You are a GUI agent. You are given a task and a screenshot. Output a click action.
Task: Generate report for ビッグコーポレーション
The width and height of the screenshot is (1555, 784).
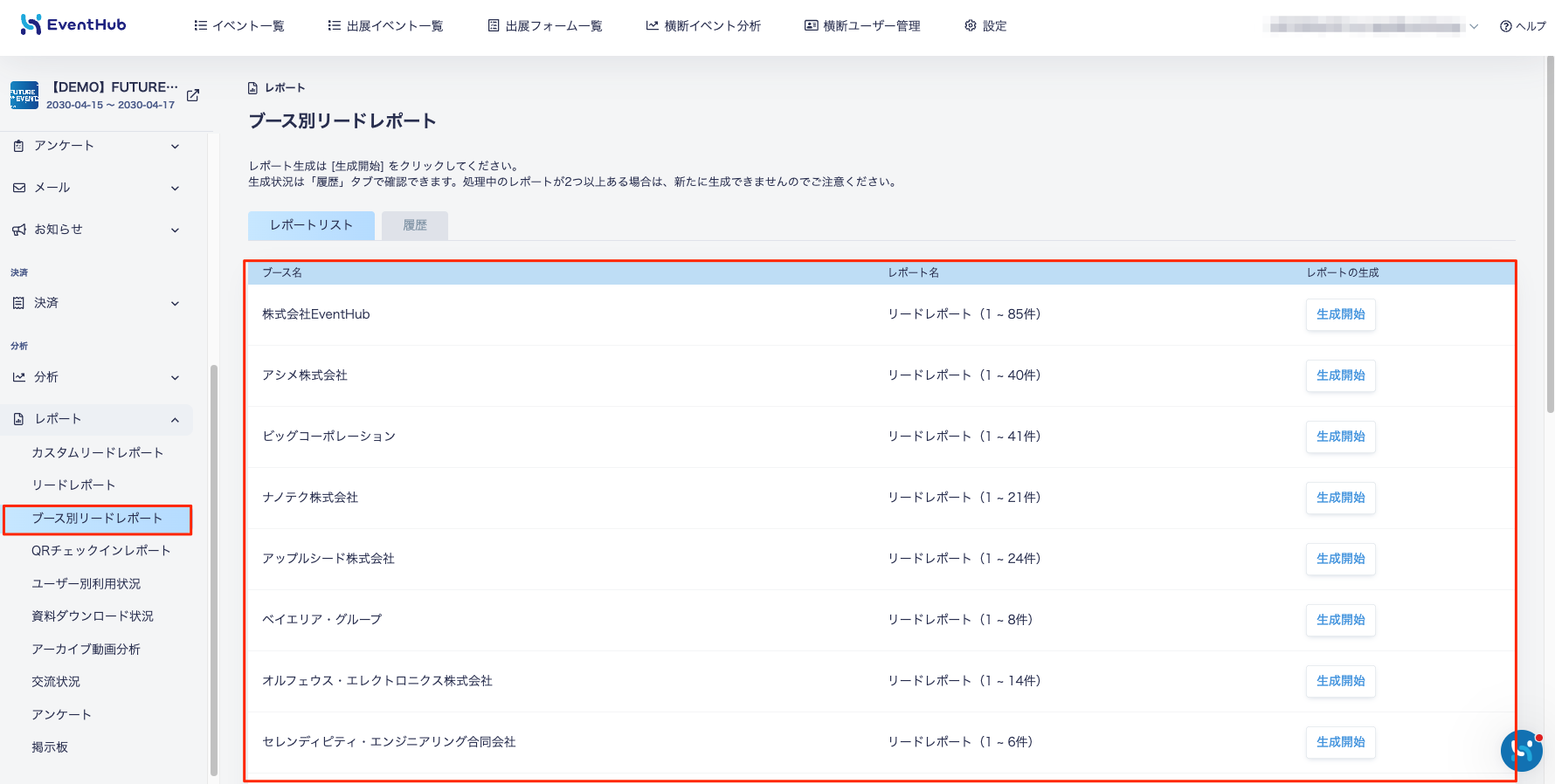(1341, 437)
